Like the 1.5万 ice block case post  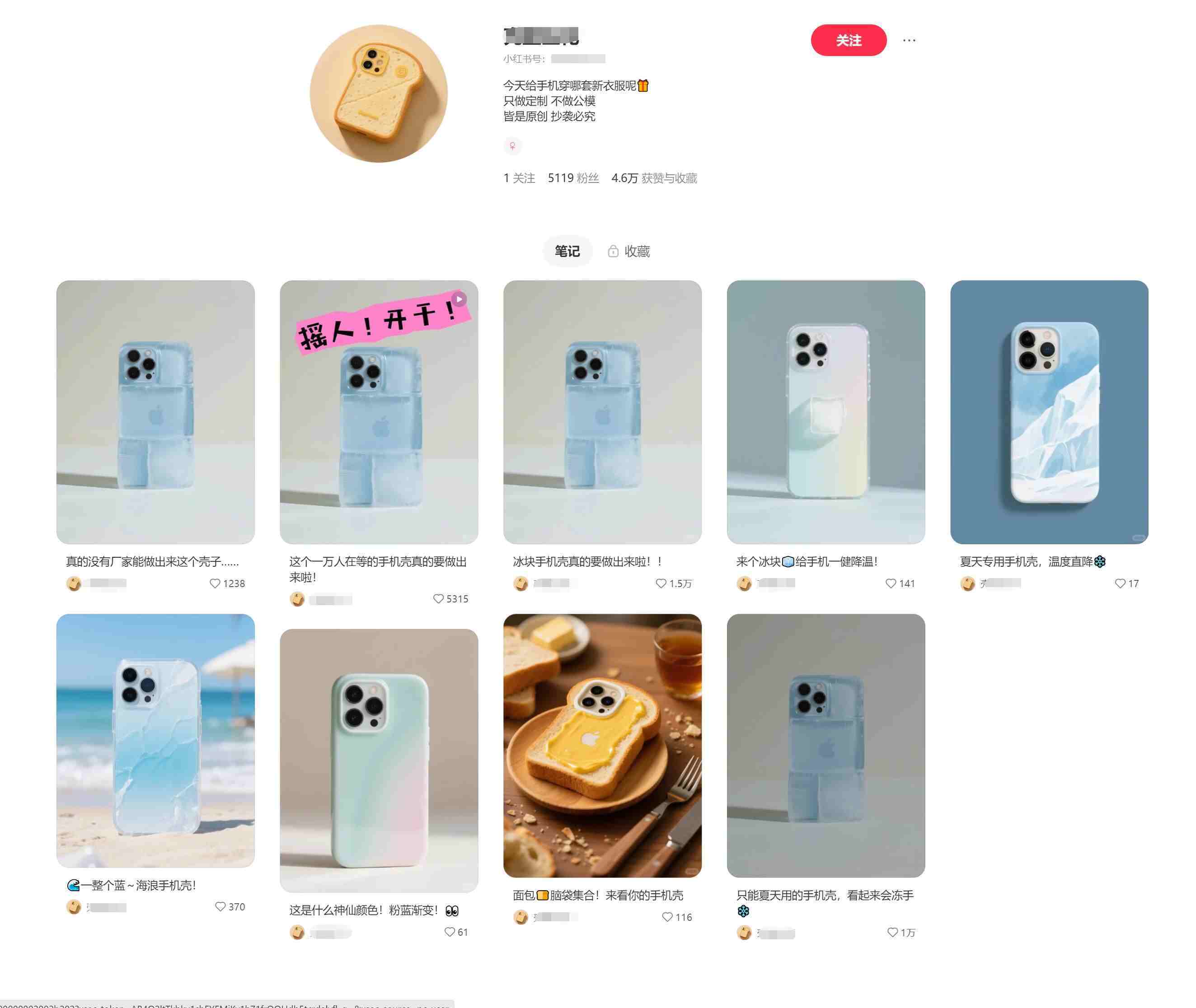point(661,583)
